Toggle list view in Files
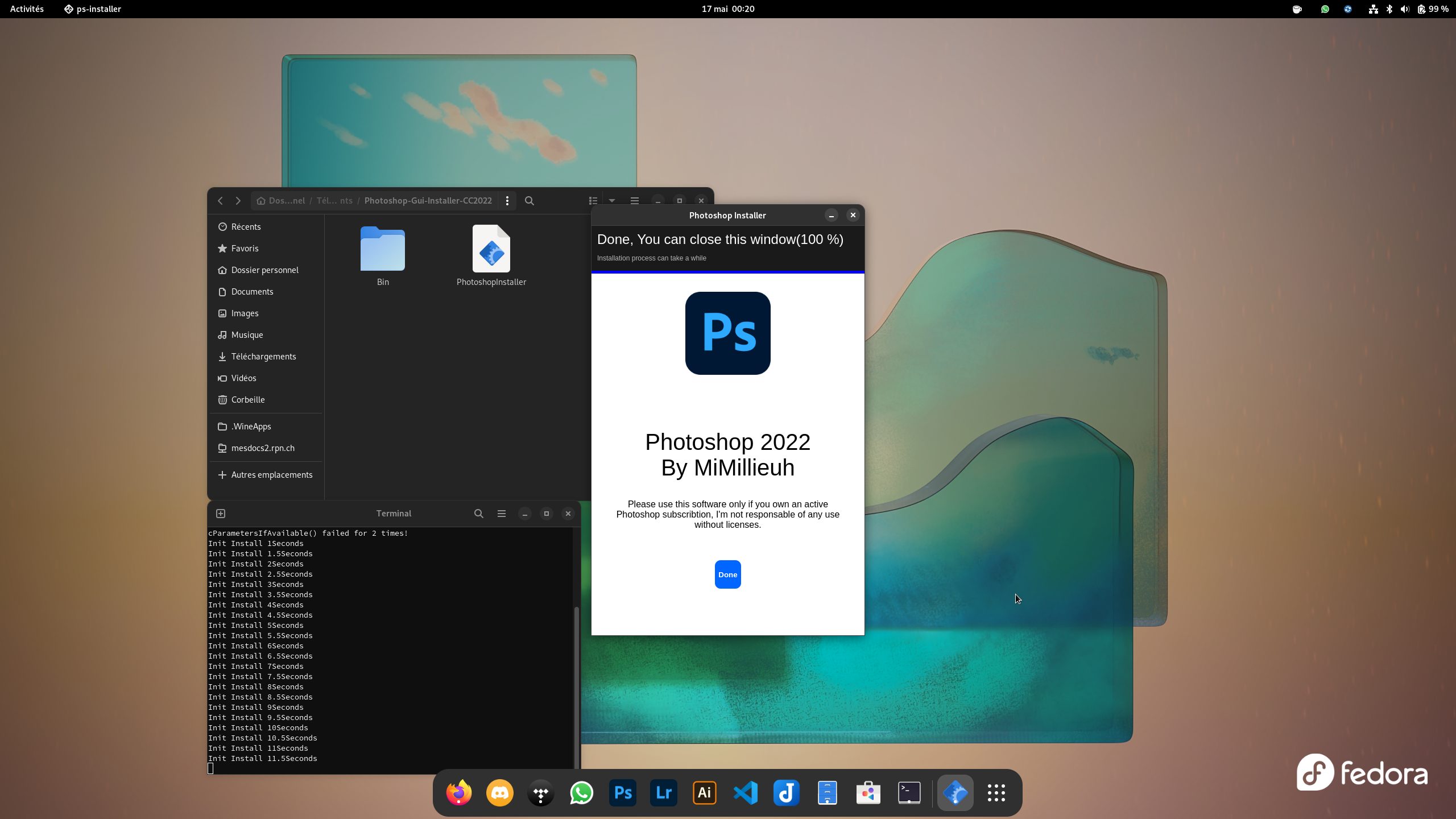 (593, 201)
